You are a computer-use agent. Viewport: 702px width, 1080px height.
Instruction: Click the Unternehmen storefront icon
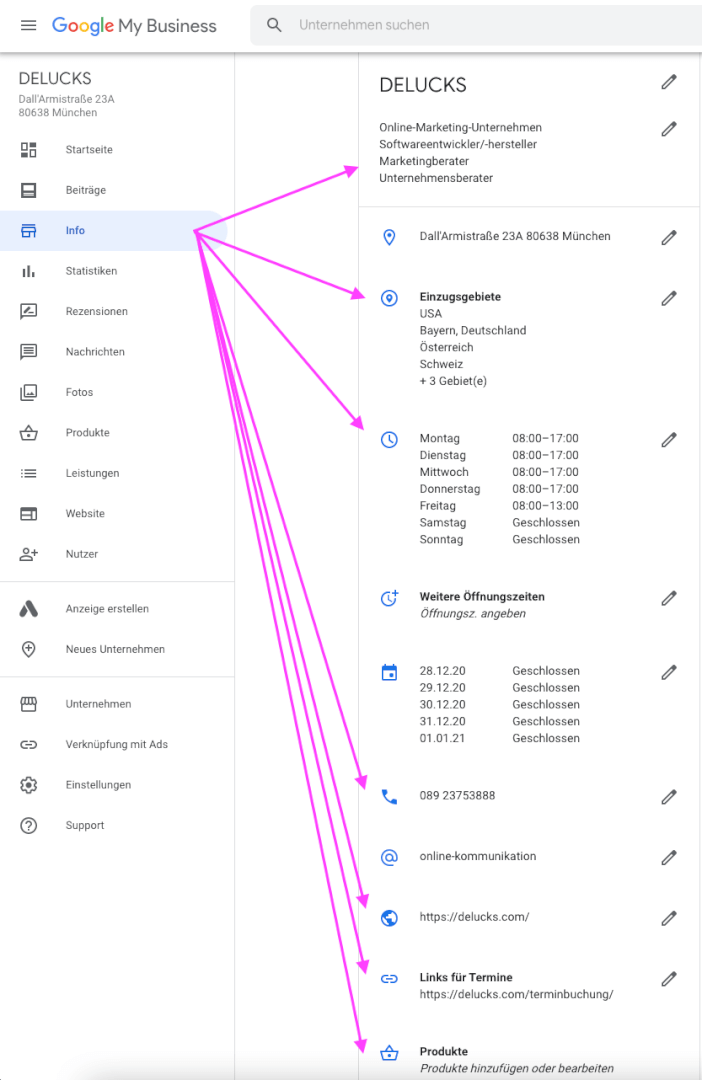pyautogui.click(x=28, y=704)
